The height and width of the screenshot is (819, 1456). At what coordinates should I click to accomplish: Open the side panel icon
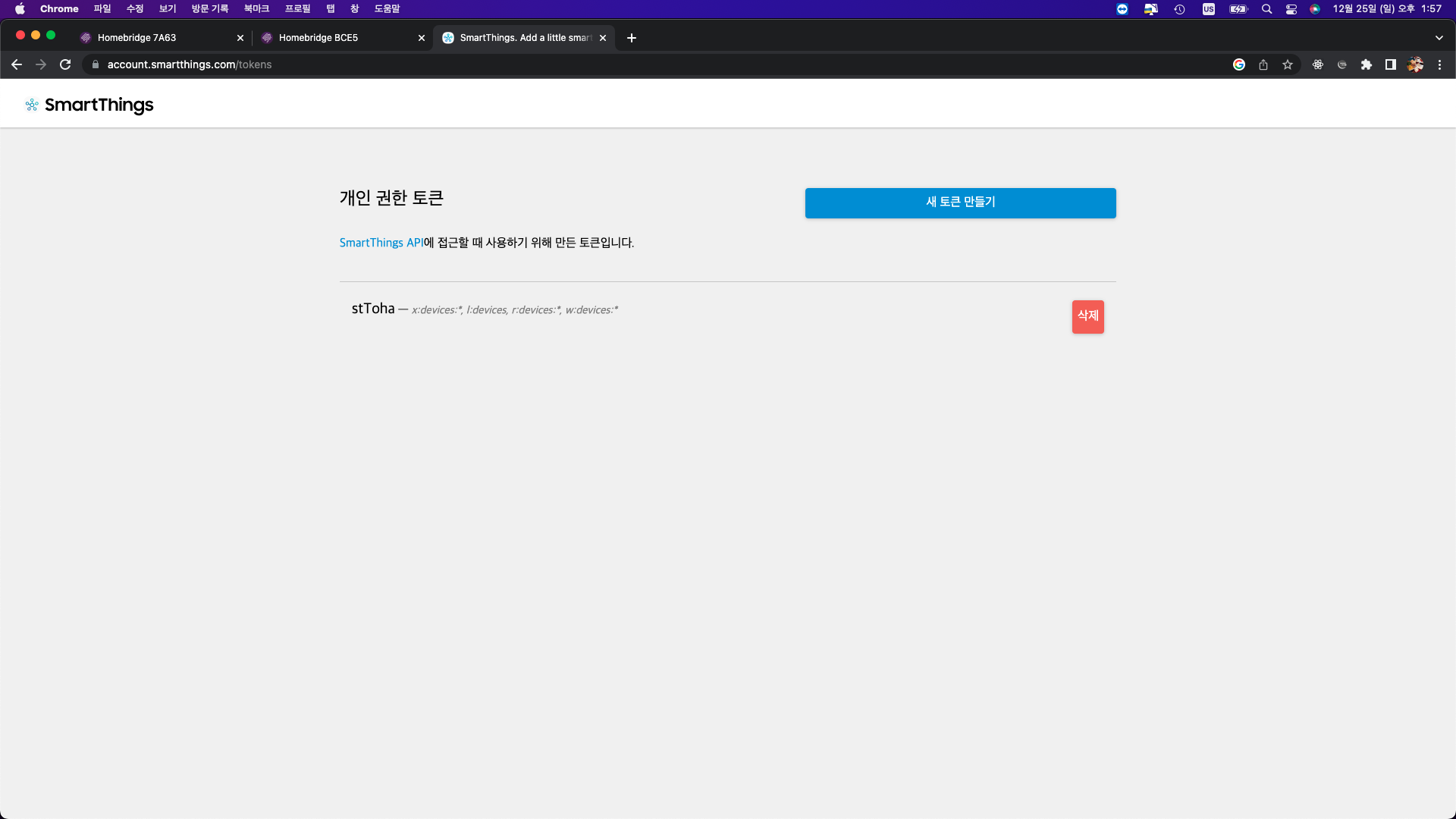click(1391, 64)
